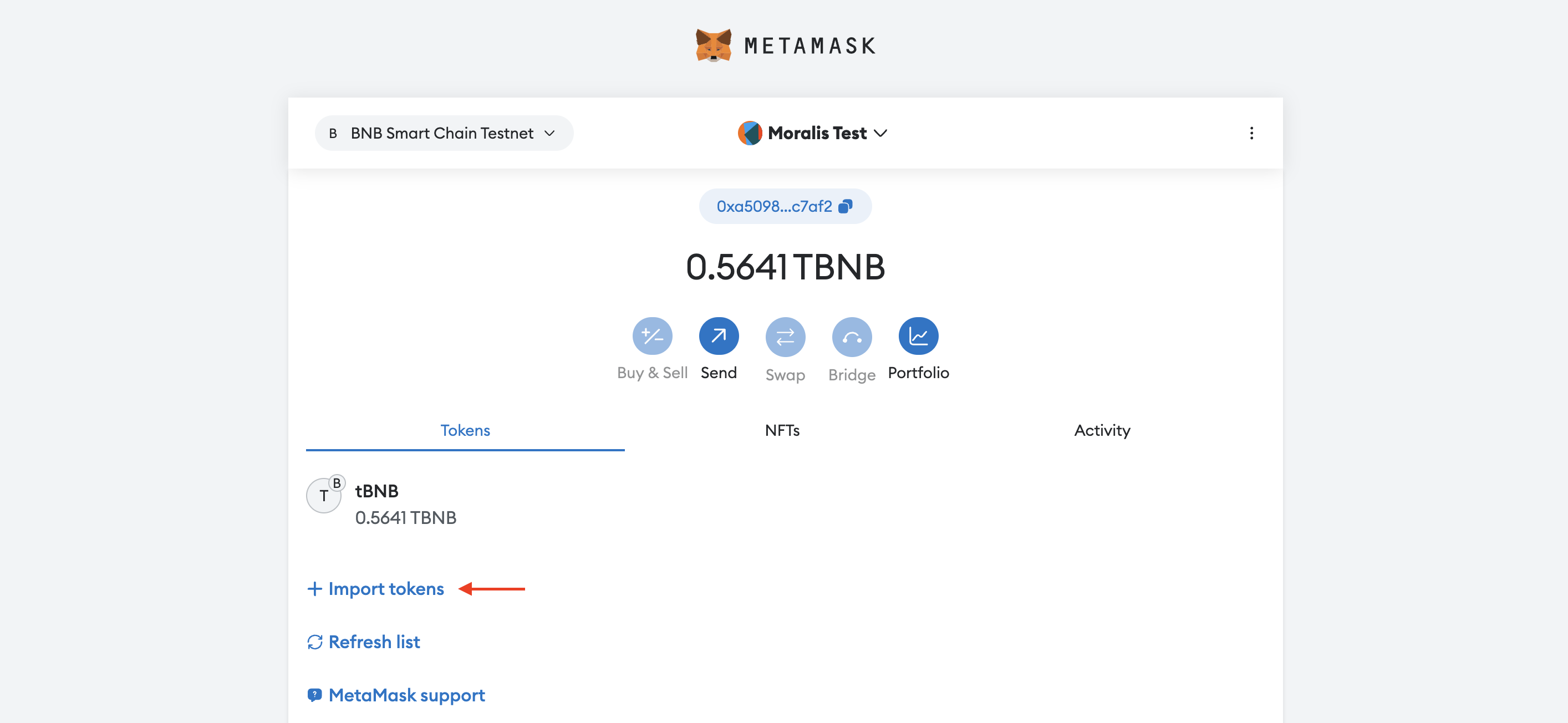Switch to the Activity tab

coord(1102,430)
